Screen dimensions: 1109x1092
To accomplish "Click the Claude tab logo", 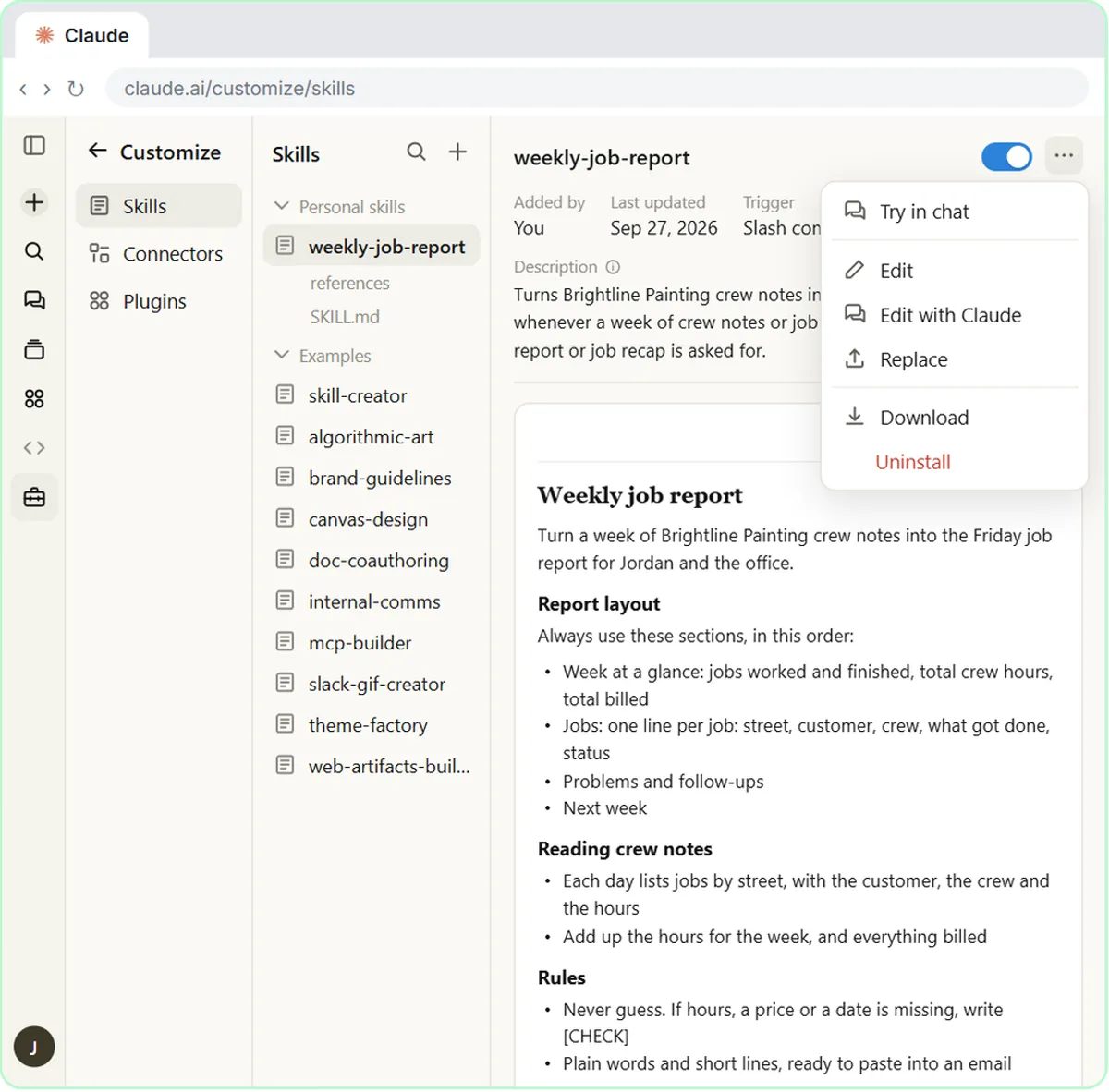I will point(44,35).
